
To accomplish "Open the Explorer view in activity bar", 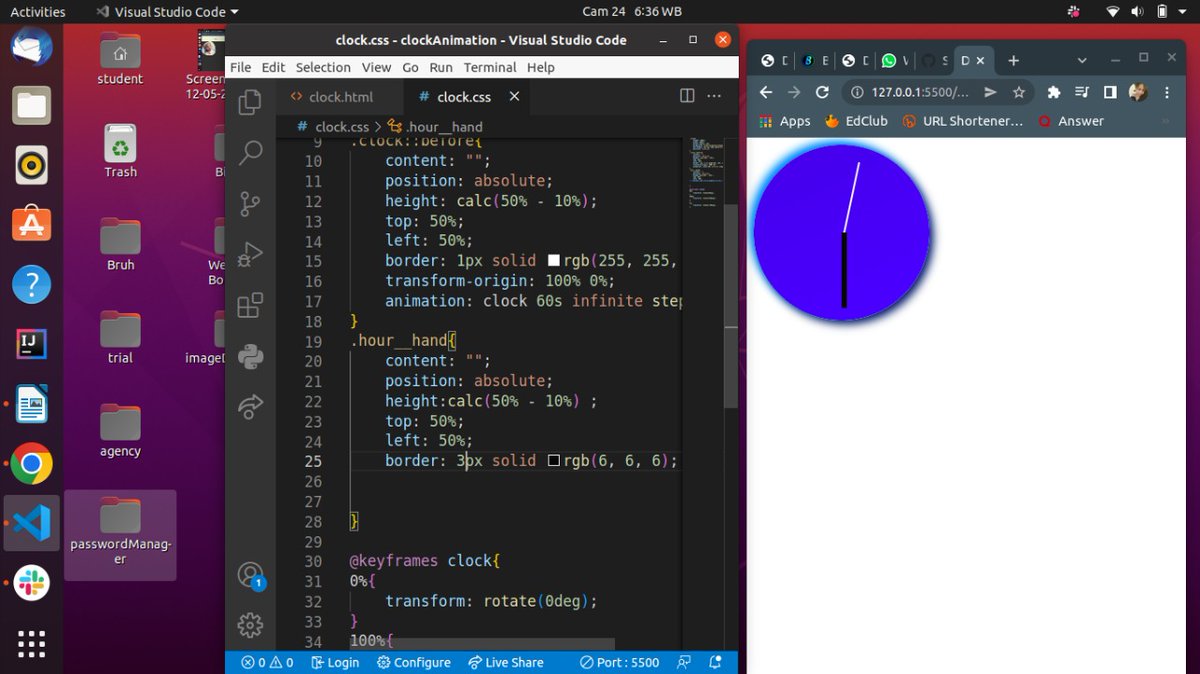I will tap(250, 101).
